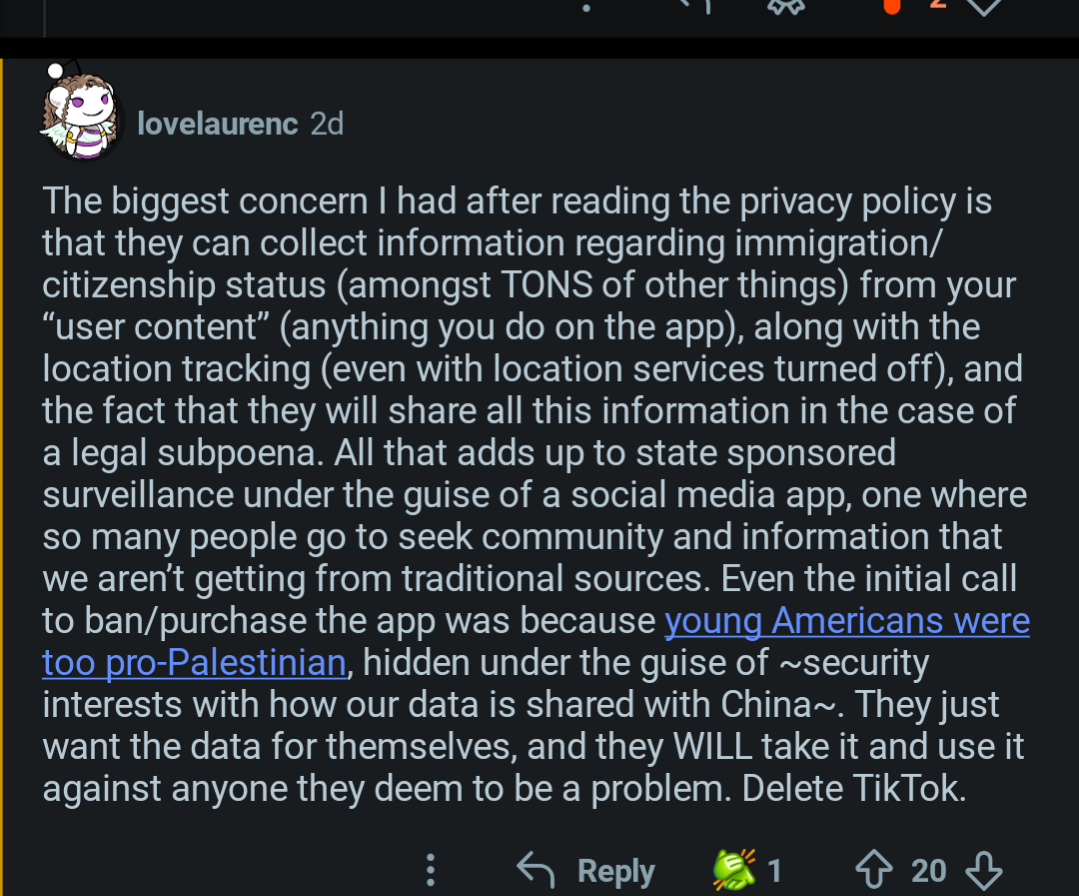
Task: Remove the orange upvote on previous comment
Action: [893, 6]
